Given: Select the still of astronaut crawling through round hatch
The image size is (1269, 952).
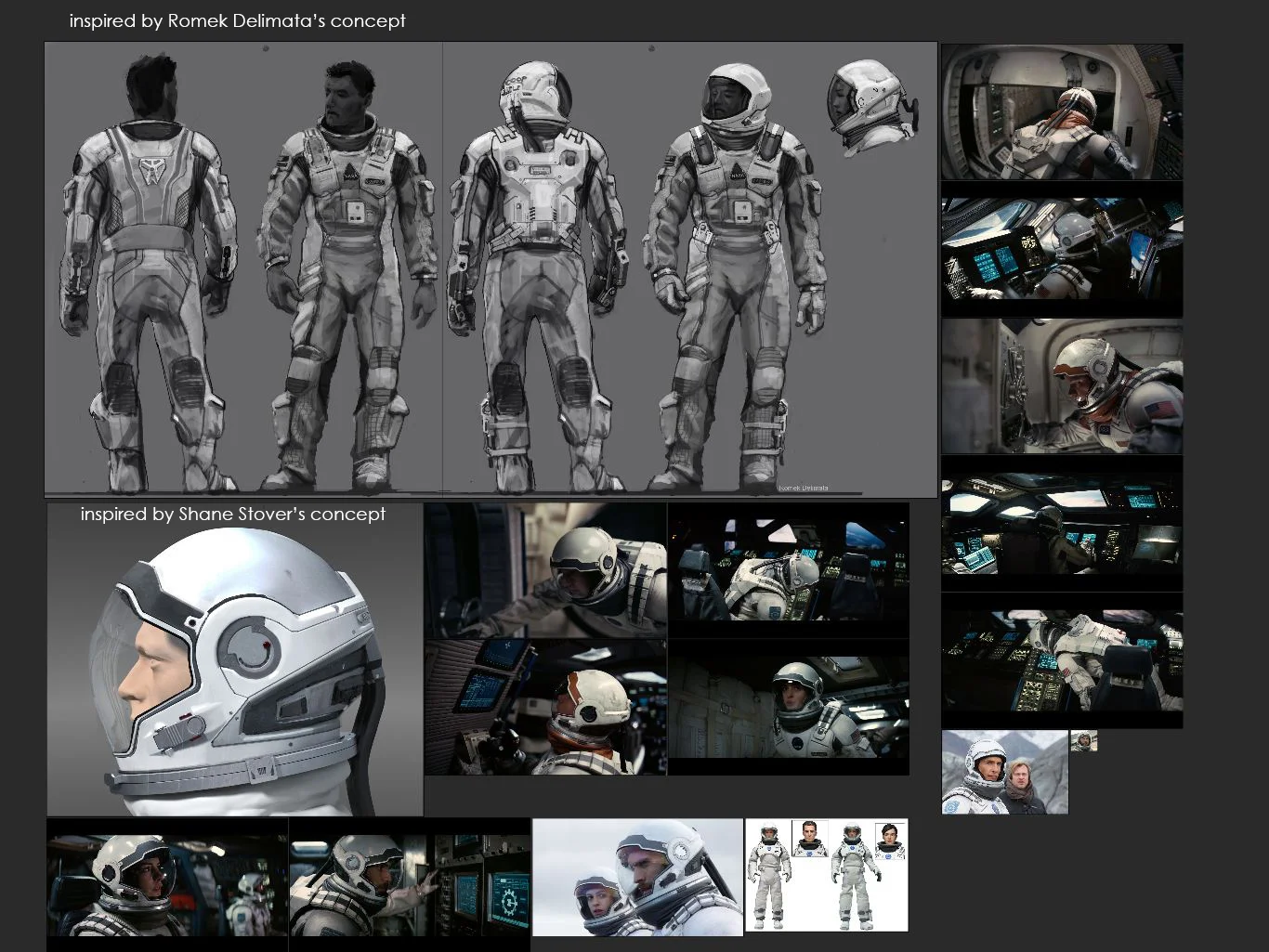Looking at the screenshot, I should click(x=1062, y=111).
